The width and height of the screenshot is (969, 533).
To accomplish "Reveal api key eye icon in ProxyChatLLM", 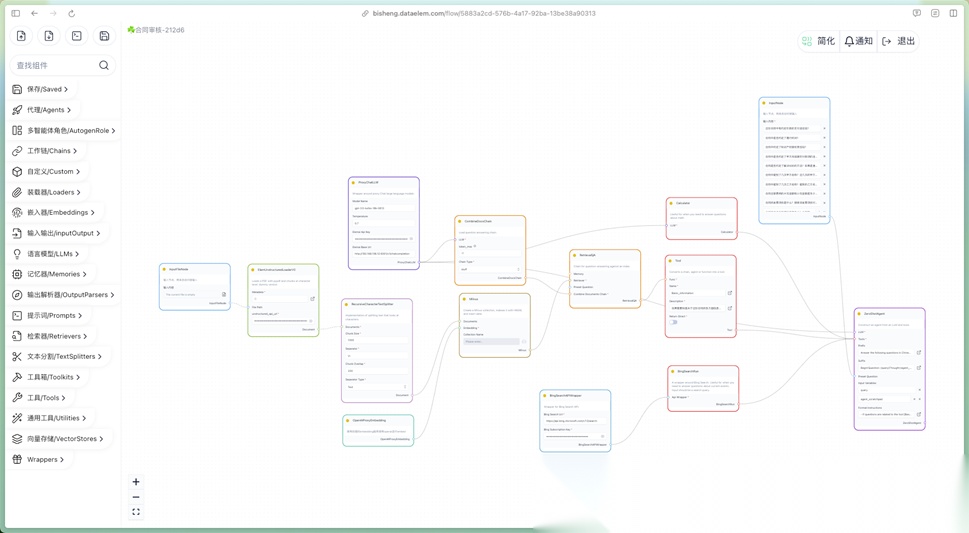I will coord(411,239).
